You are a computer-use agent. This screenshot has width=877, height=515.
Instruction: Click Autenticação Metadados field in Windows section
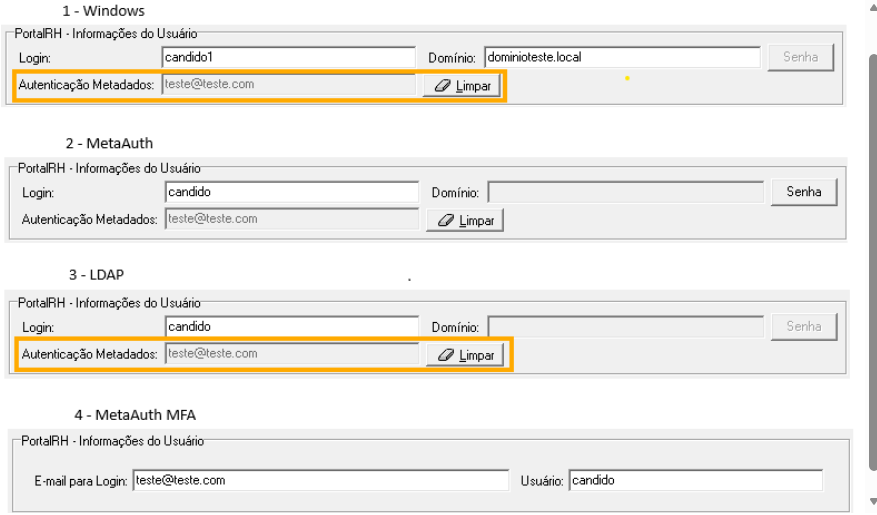(287, 85)
